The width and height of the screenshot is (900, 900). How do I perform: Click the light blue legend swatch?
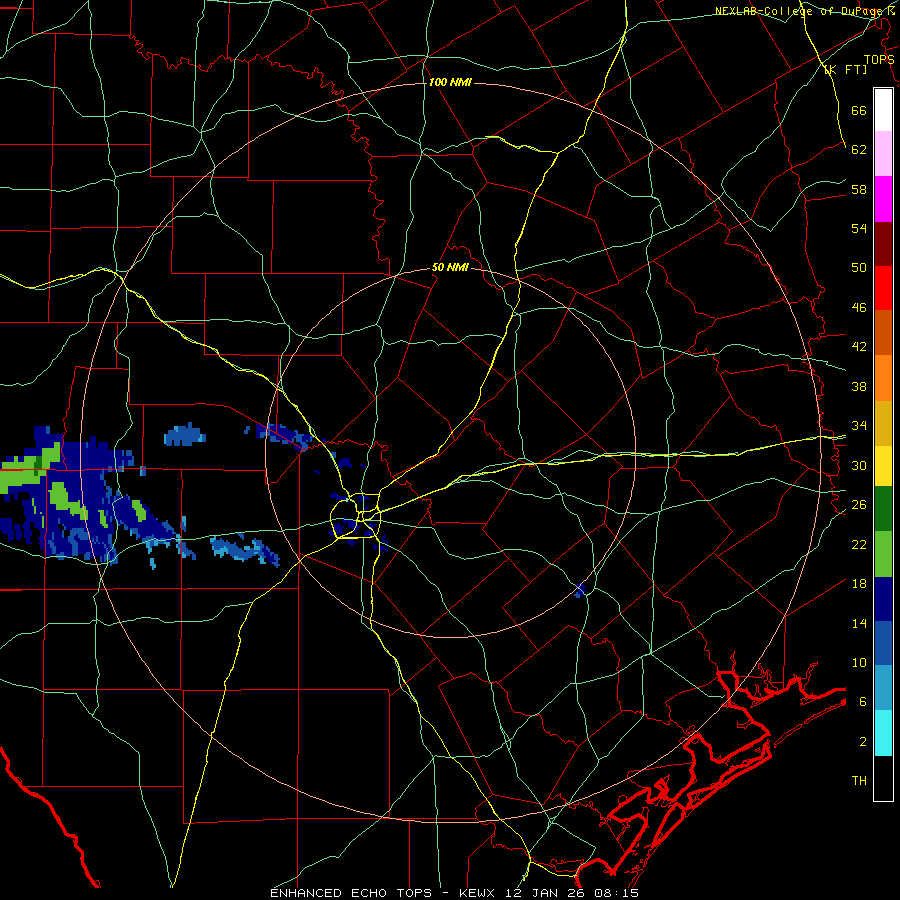(x=883, y=688)
